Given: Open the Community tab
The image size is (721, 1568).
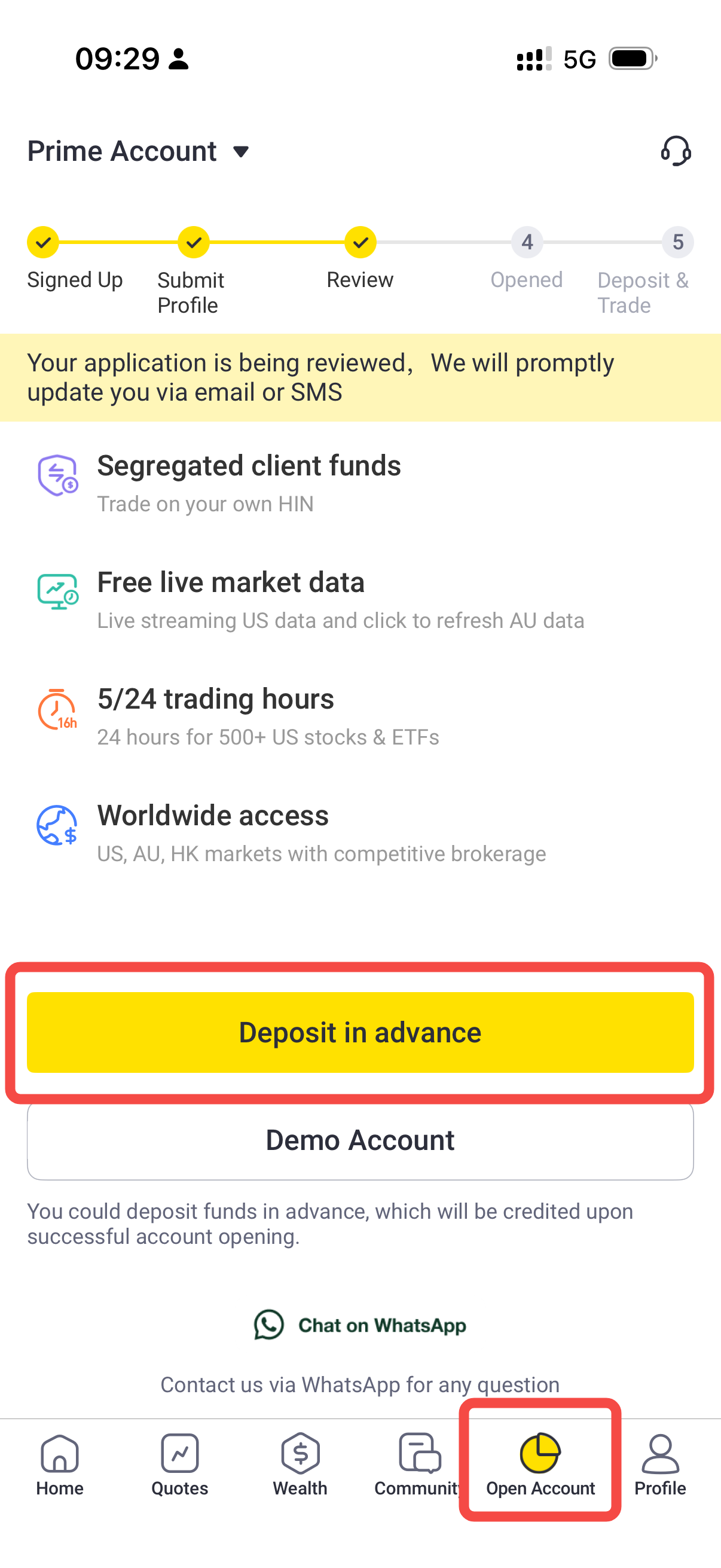Looking at the screenshot, I should click(x=418, y=1465).
